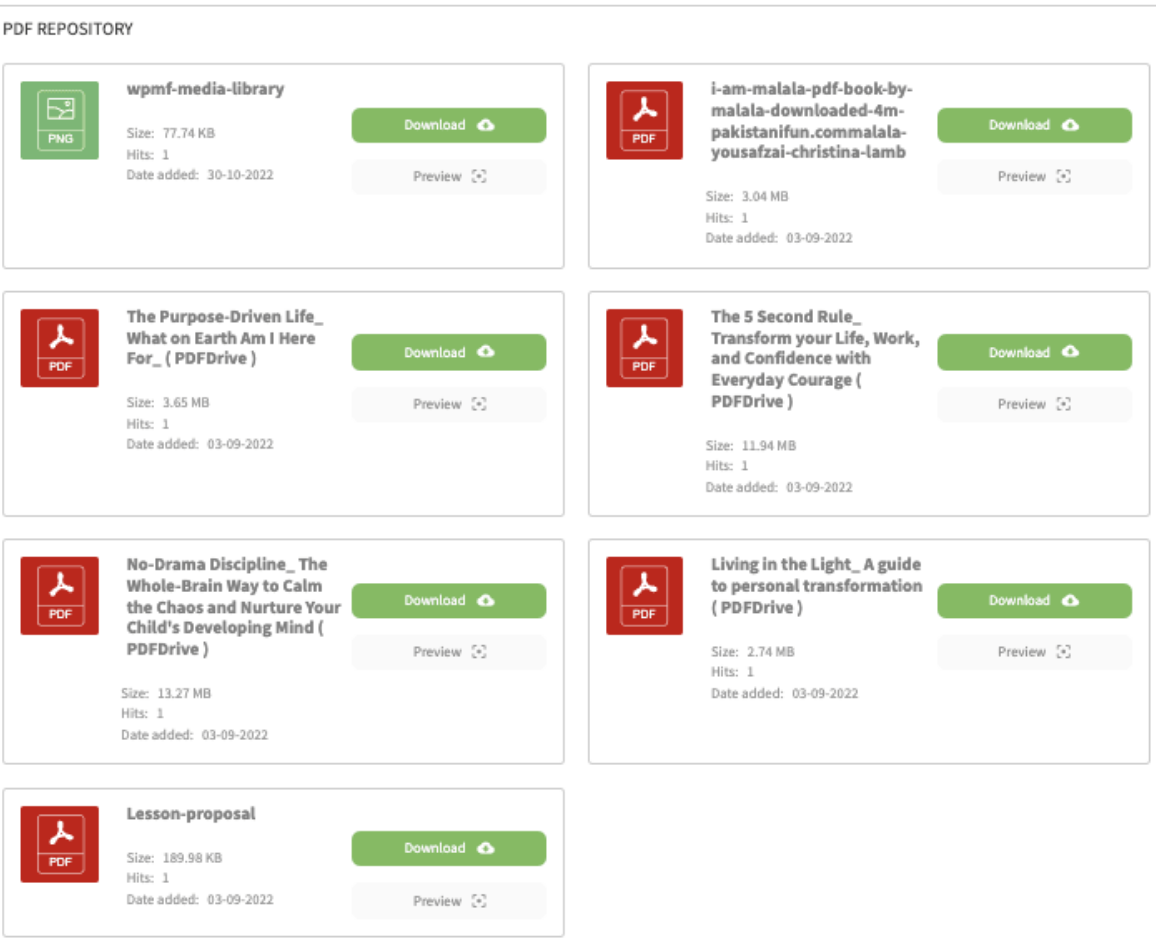Download The Purpose-Driven Life PDF
This screenshot has height=942, width=1156.
pos(448,353)
